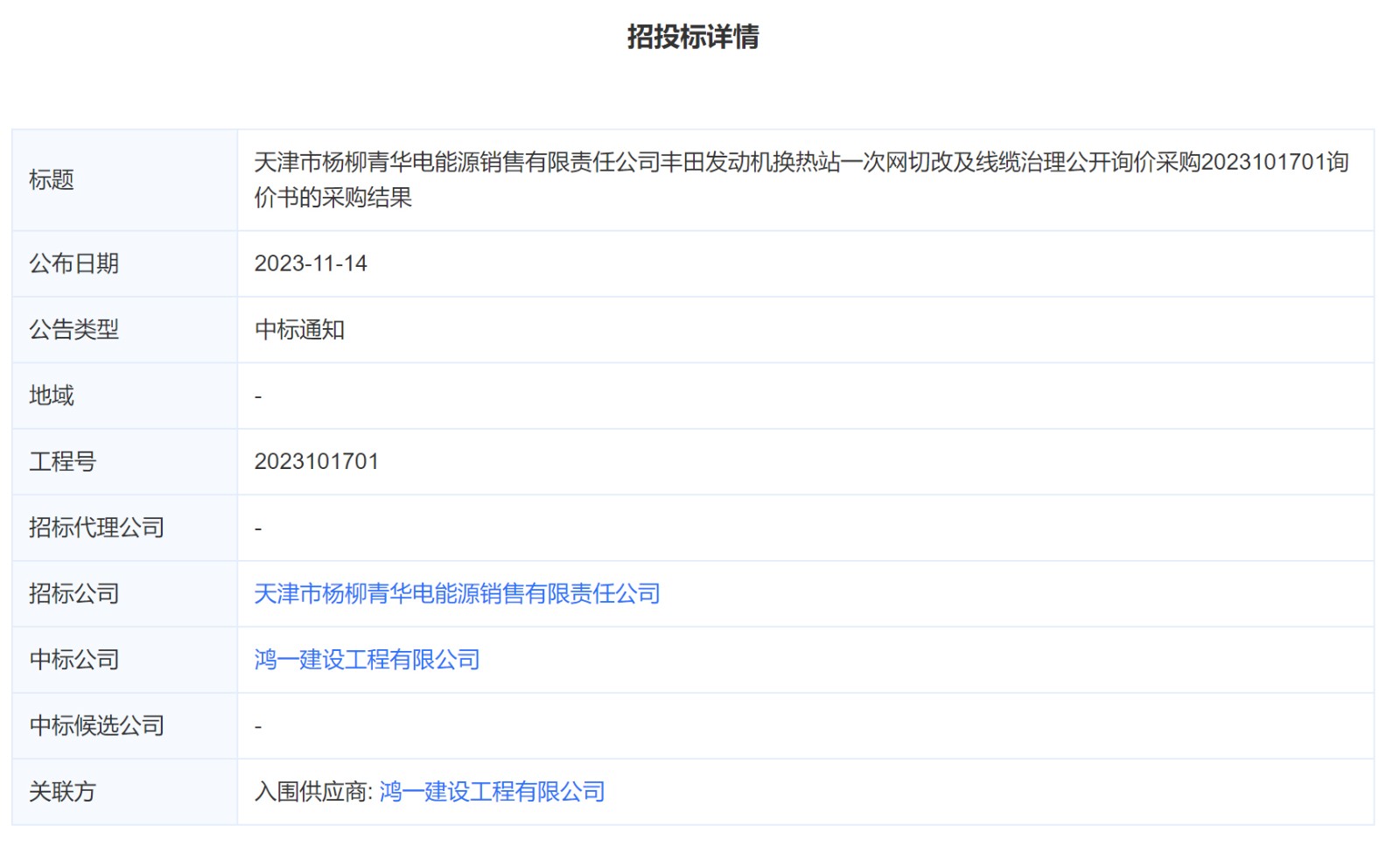The image size is (1400, 847).
Task: Click the 招标公司 row label
Action: click(x=73, y=594)
